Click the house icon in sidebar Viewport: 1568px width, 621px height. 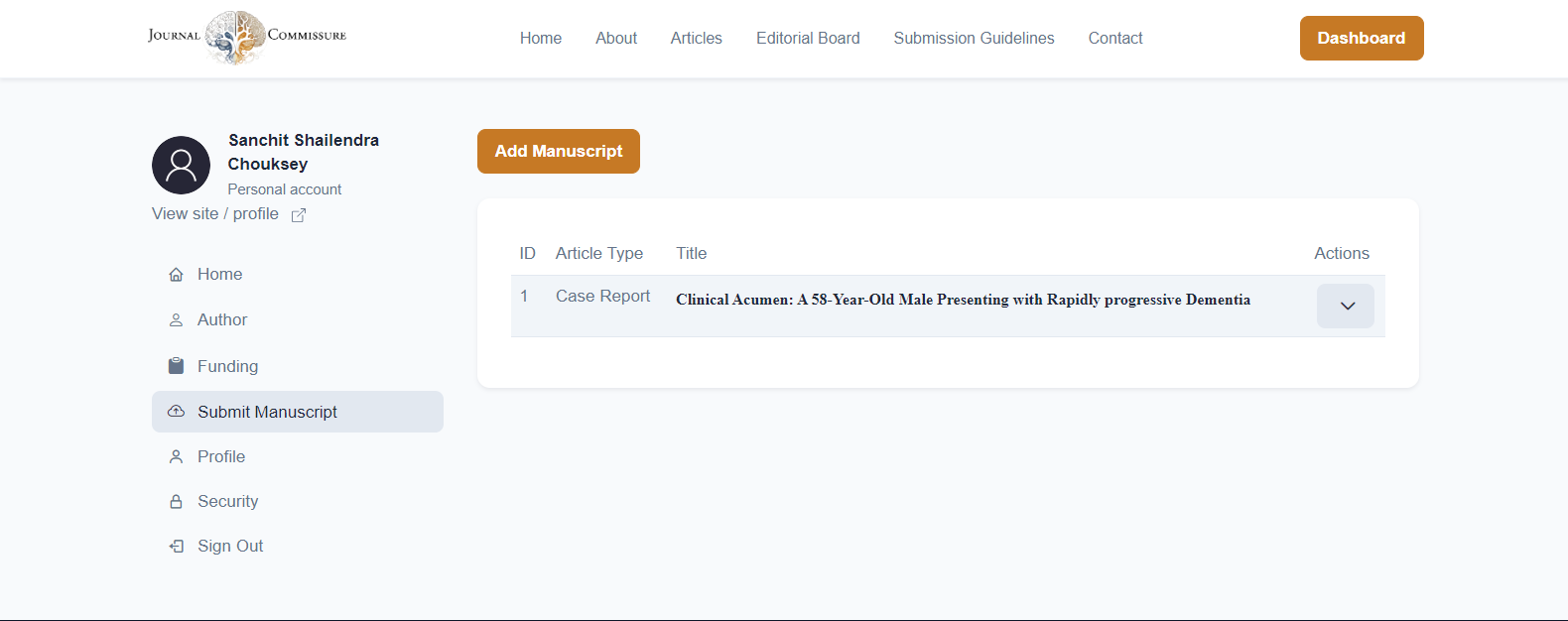coord(176,275)
